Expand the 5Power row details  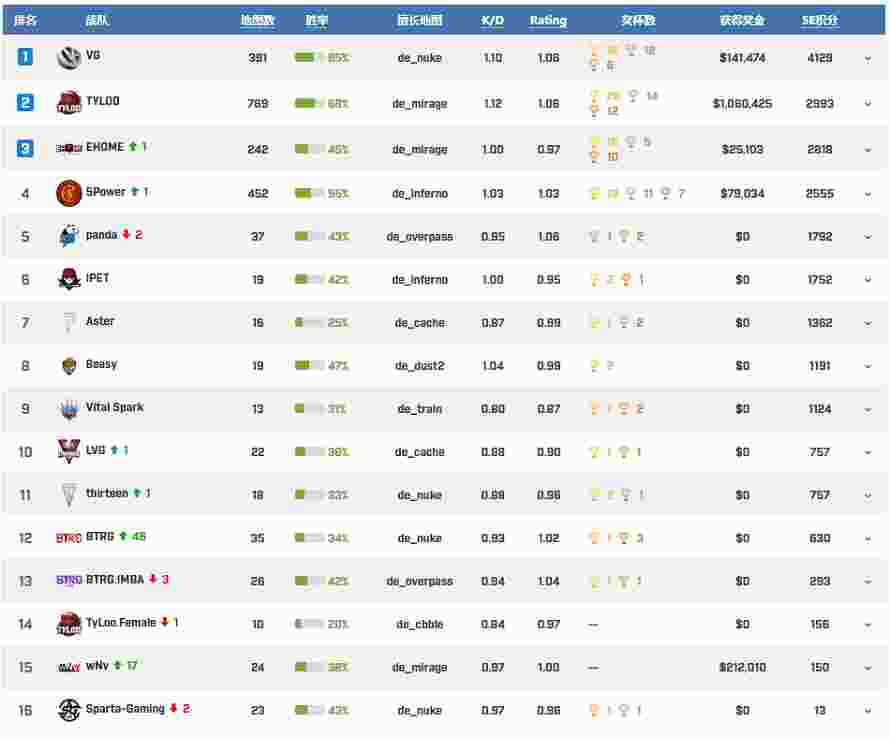click(x=867, y=194)
